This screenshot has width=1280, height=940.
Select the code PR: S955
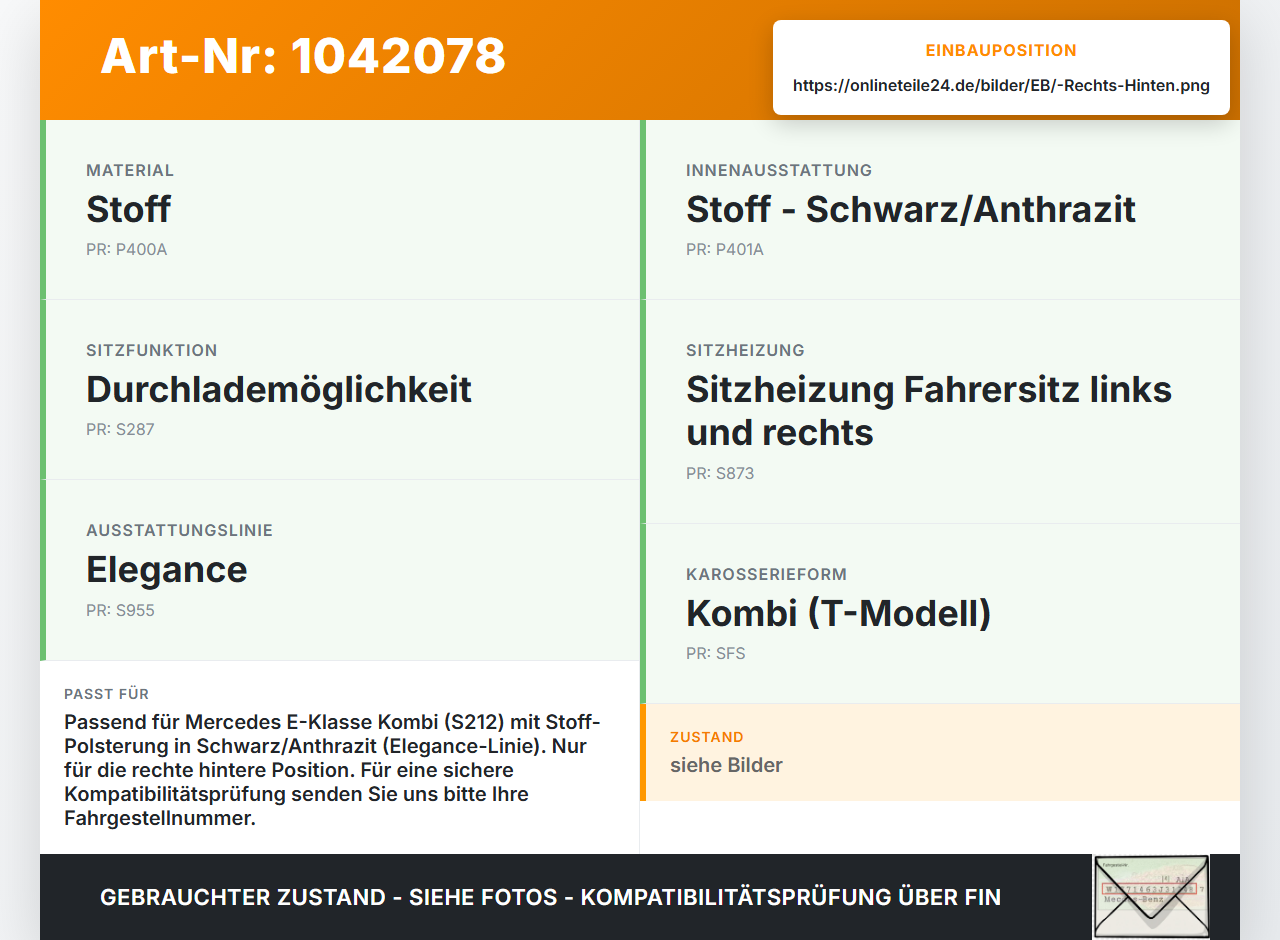point(120,610)
